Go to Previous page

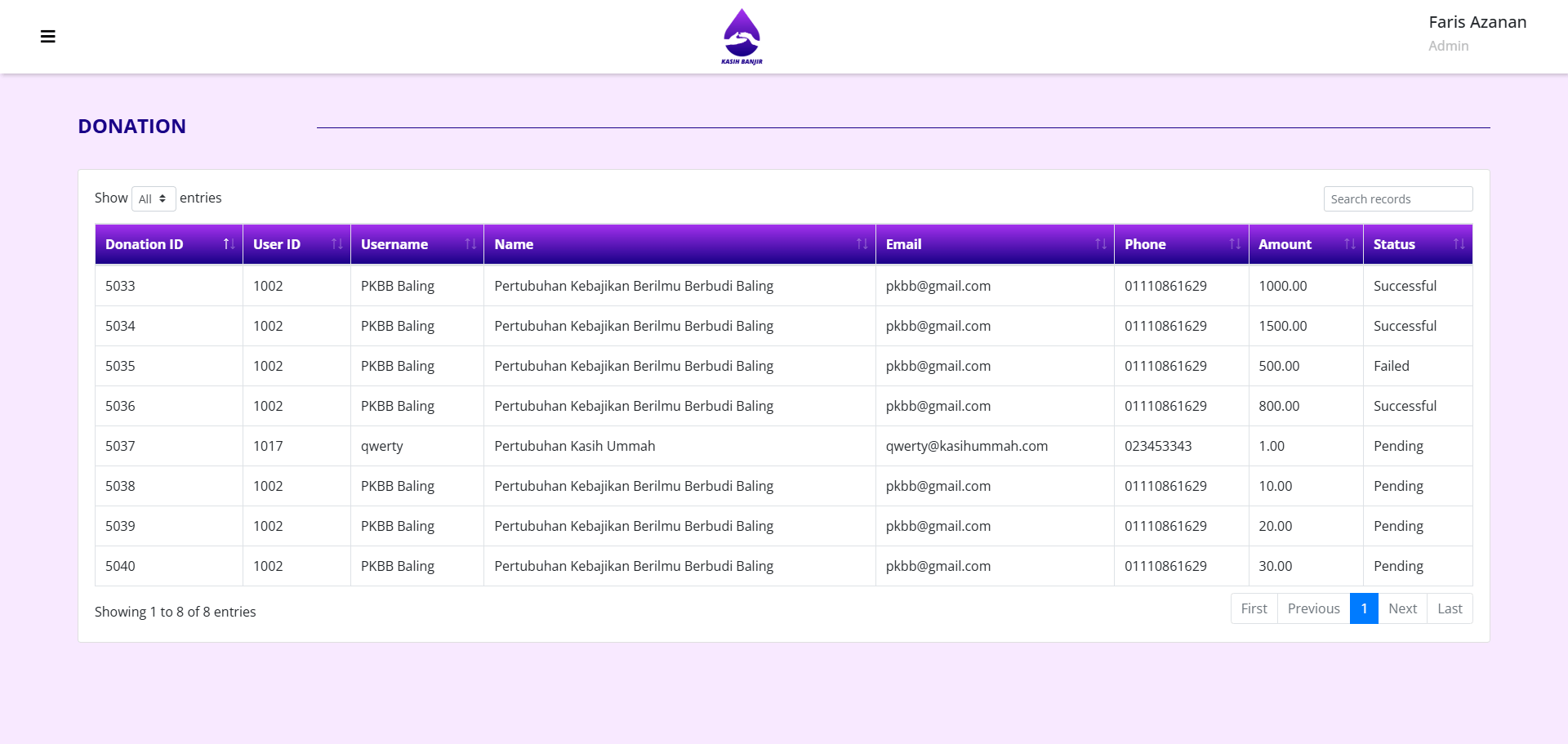(x=1313, y=608)
